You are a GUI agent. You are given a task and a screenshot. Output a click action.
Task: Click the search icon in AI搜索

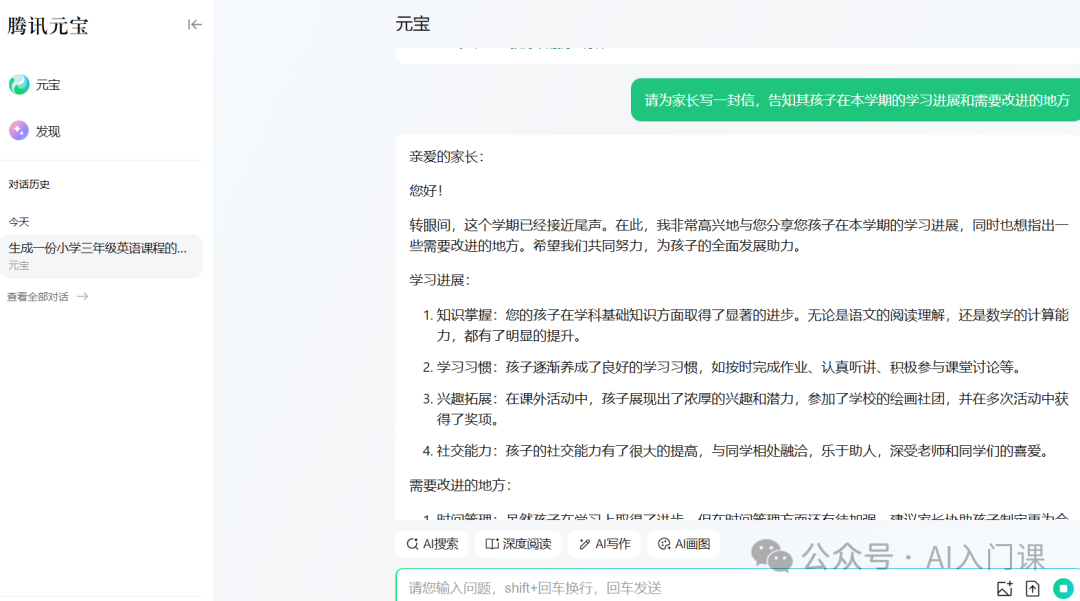click(412, 544)
